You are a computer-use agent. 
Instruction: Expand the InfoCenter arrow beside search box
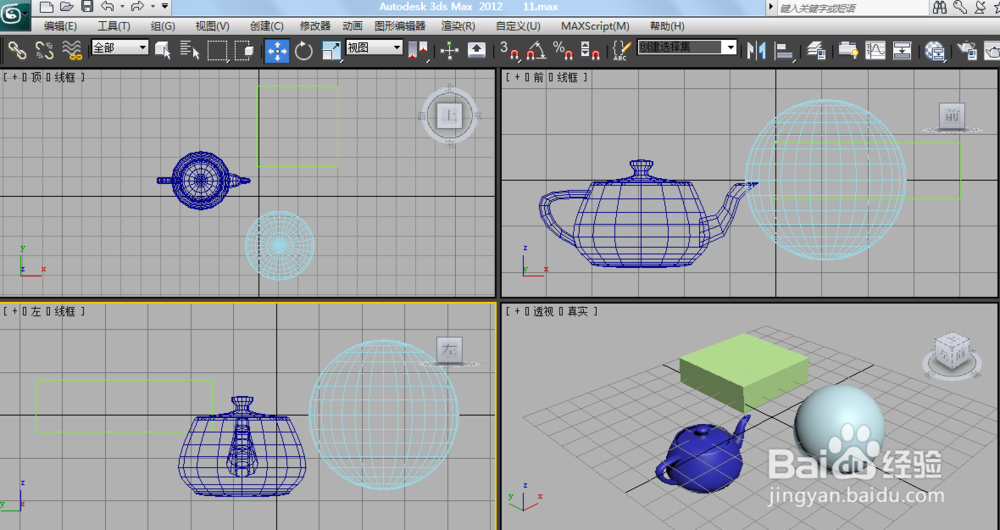770,8
